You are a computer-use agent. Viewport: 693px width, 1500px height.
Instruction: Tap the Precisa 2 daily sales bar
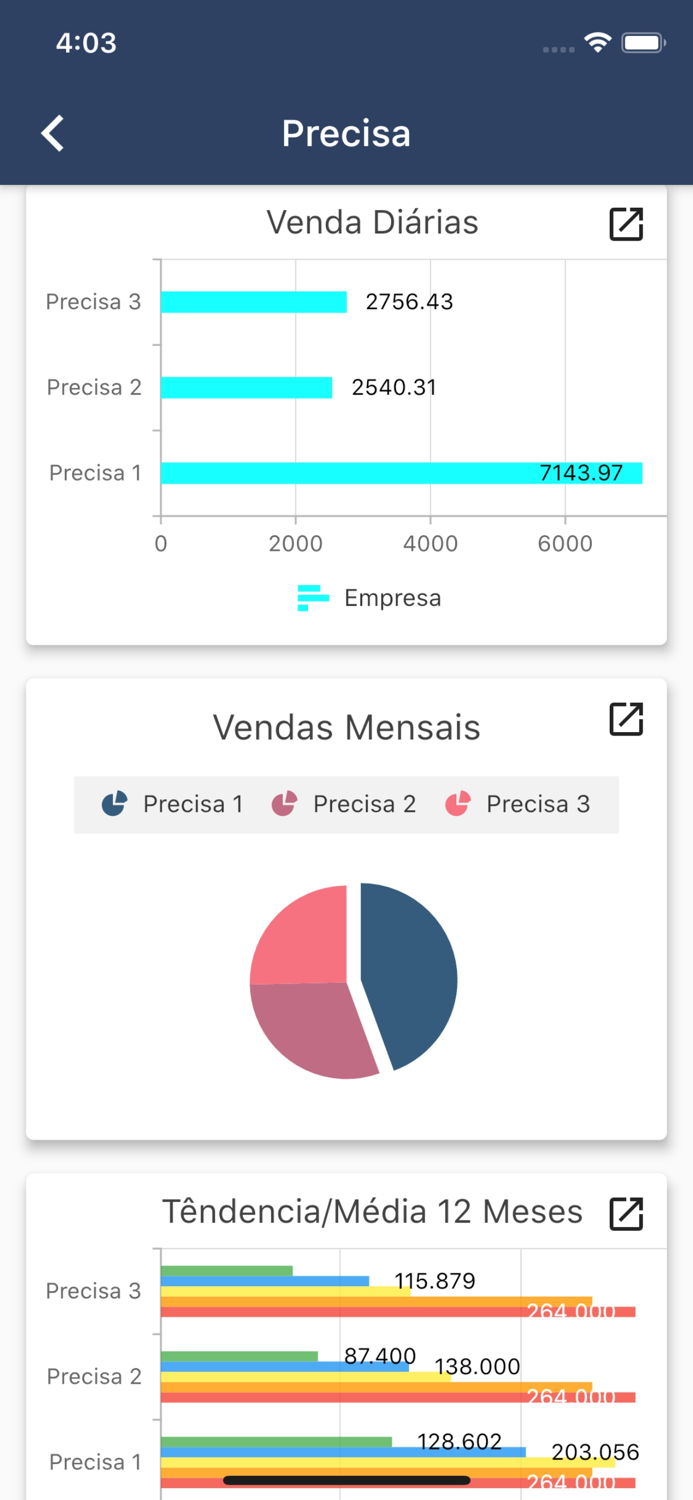coord(246,387)
